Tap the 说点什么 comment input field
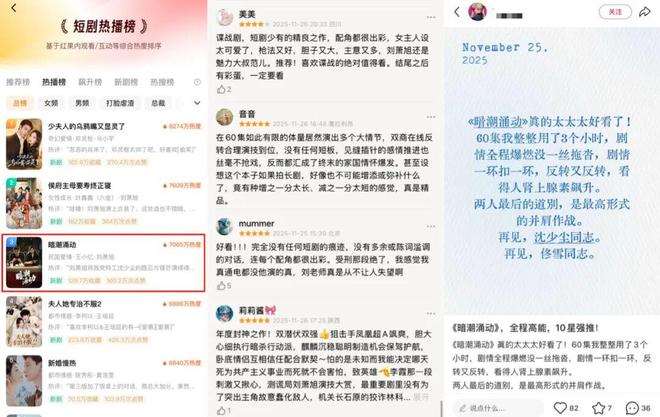This screenshot has height=417, width=660. pyautogui.click(x=498, y=408)
